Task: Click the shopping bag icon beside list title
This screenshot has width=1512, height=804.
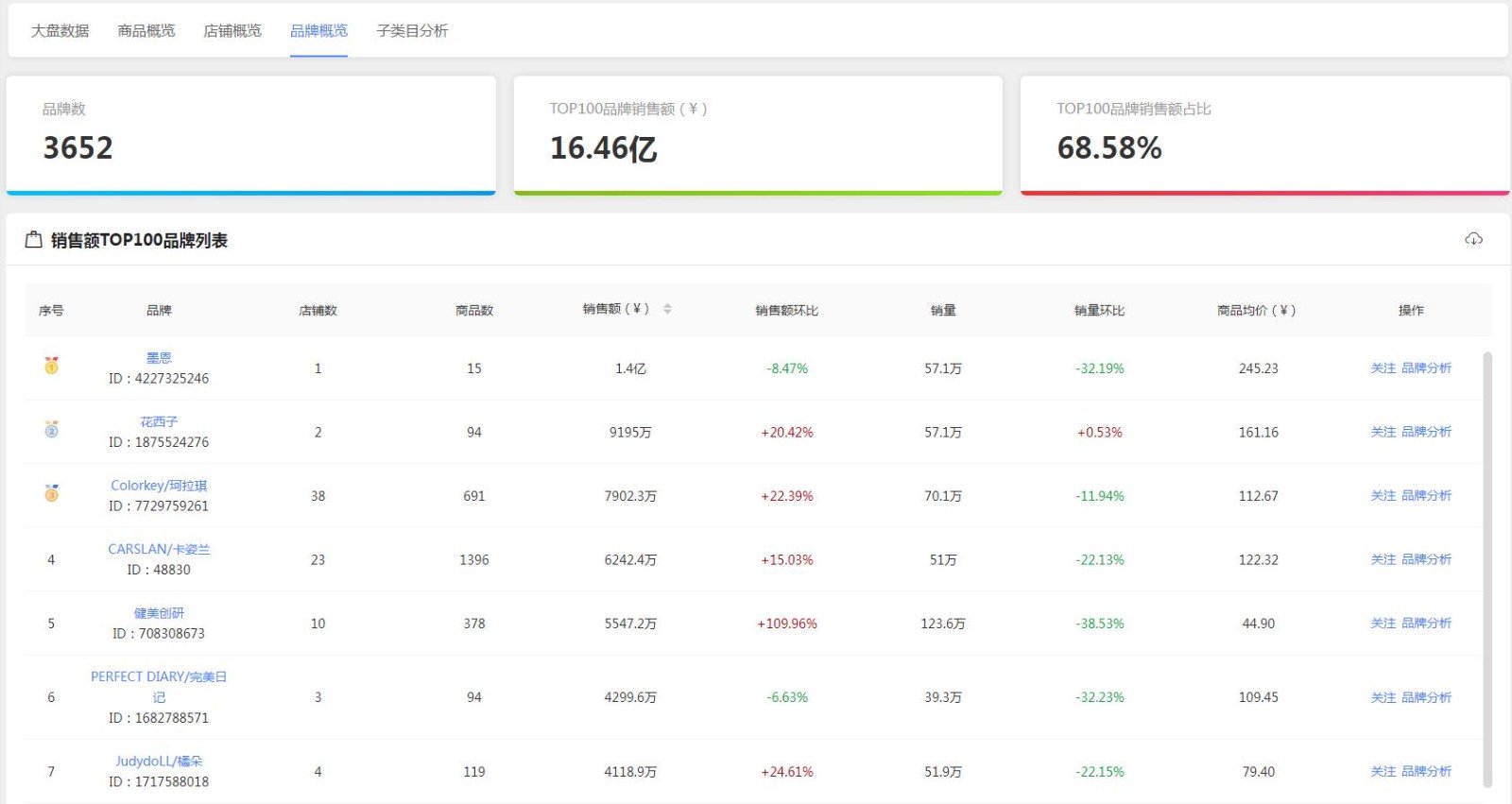Action: pos(34,240)
